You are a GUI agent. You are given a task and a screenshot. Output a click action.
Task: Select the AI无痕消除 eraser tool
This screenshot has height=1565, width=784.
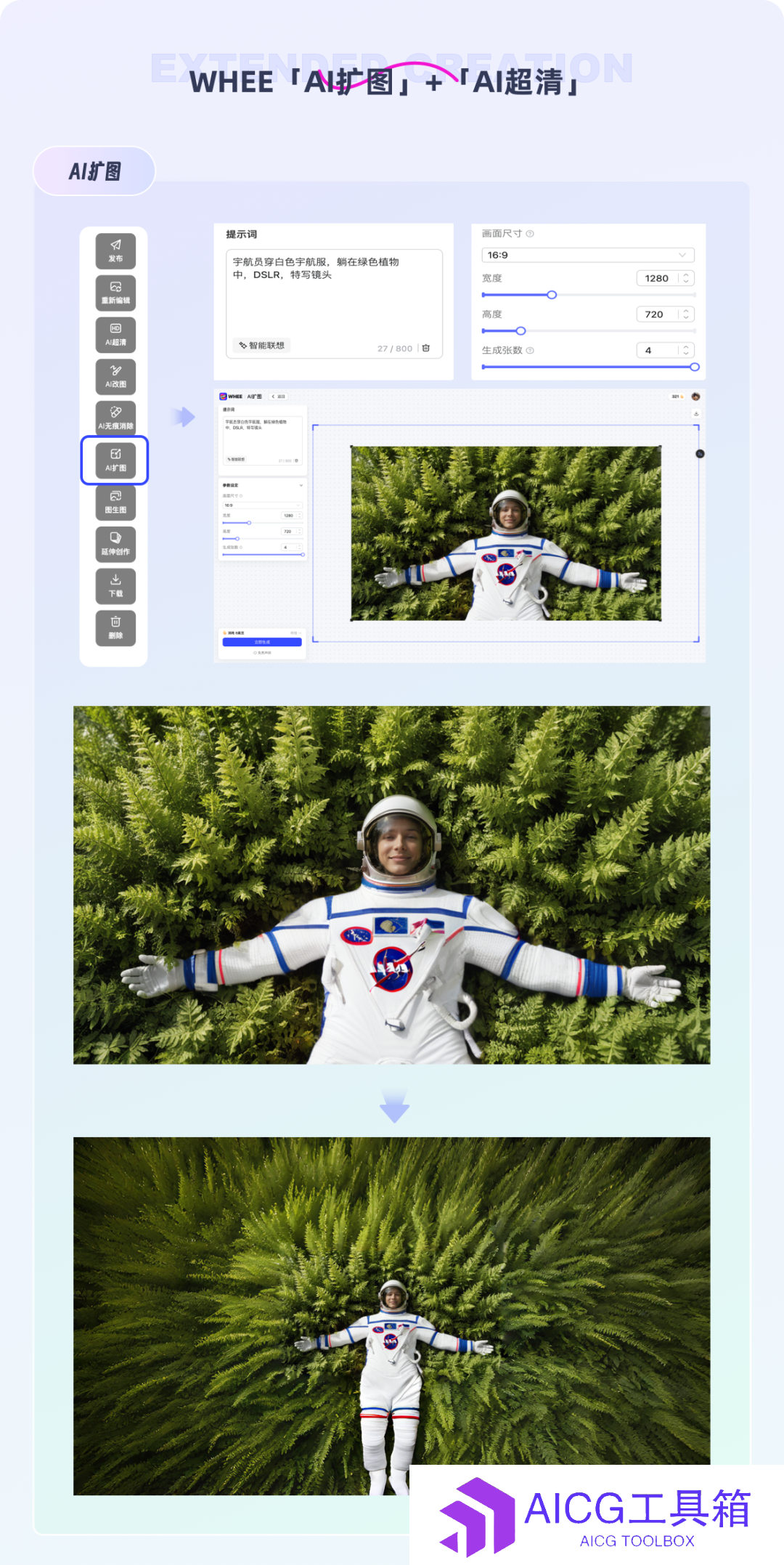click(115, 418)
